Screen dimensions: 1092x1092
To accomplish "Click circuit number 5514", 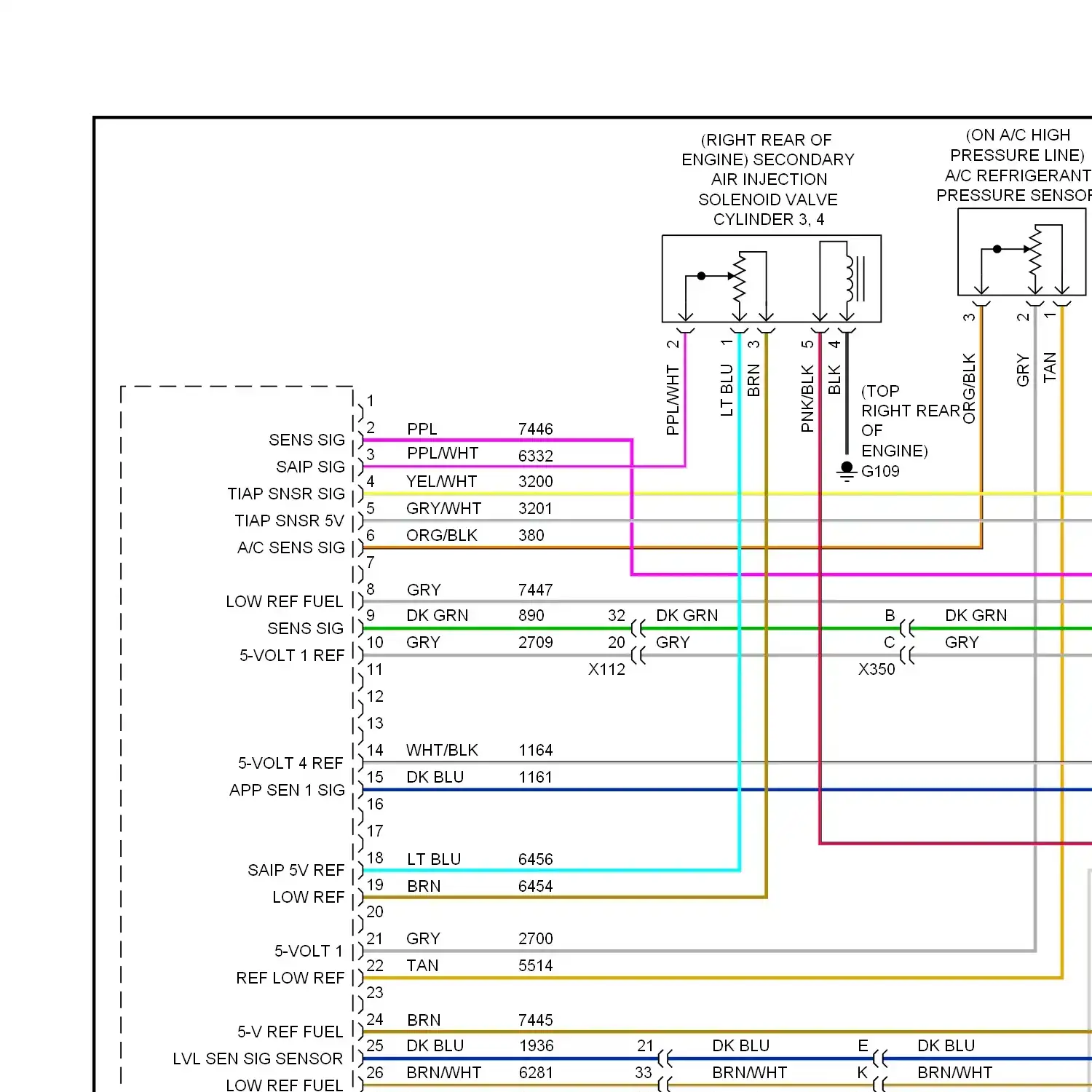I will tap(535, 965).
